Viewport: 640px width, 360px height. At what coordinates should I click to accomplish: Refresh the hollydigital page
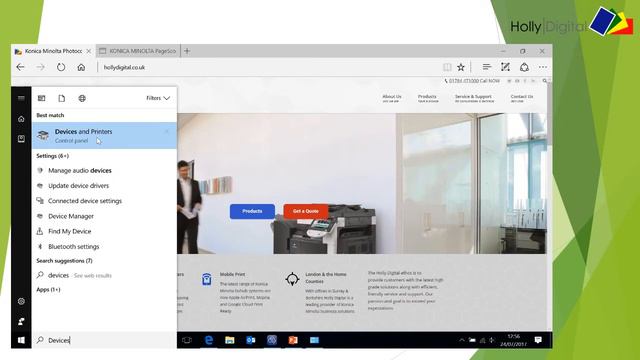coord(61,67)
